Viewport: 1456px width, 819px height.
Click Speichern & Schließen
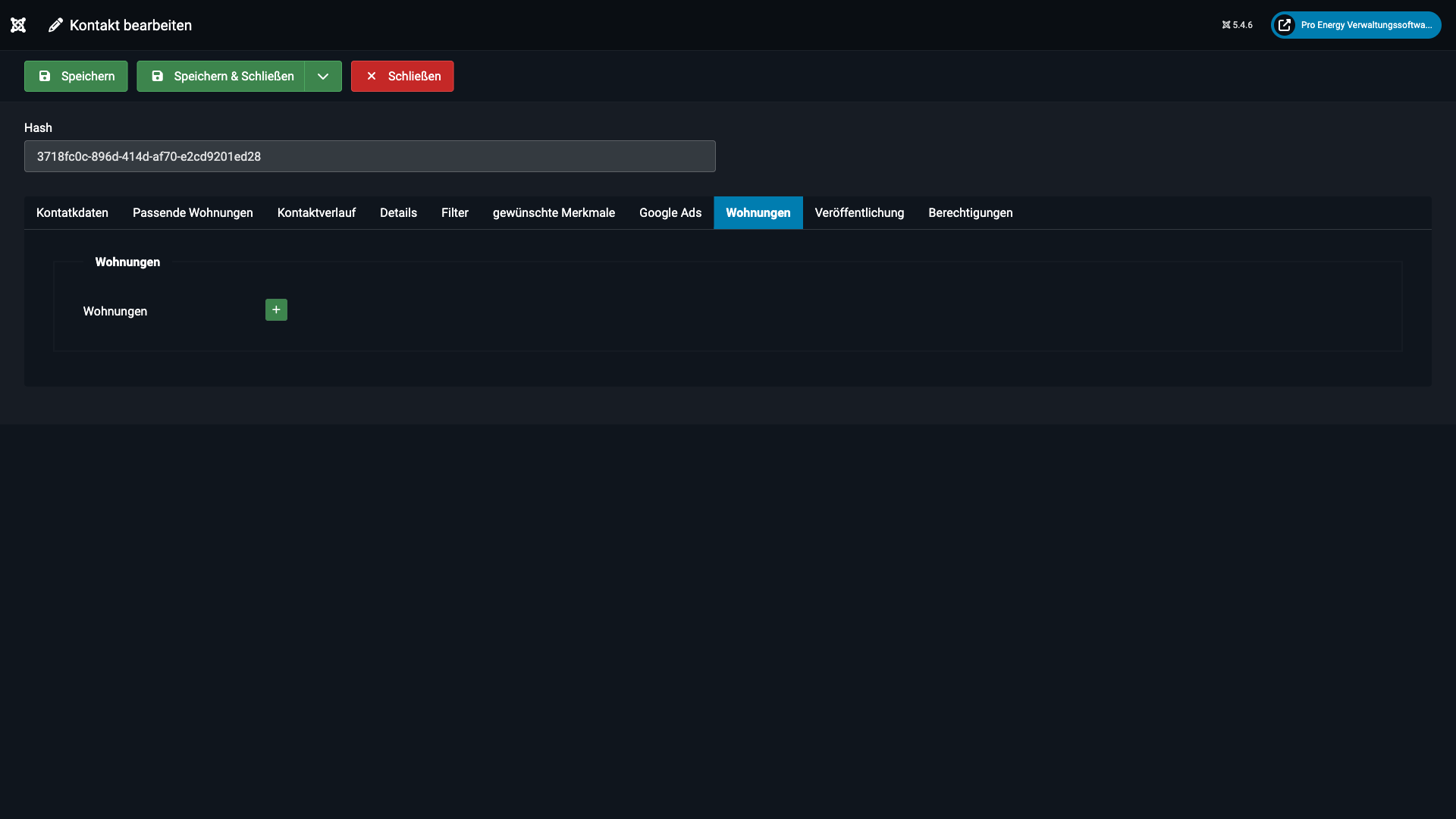click(x=221, y=76)
